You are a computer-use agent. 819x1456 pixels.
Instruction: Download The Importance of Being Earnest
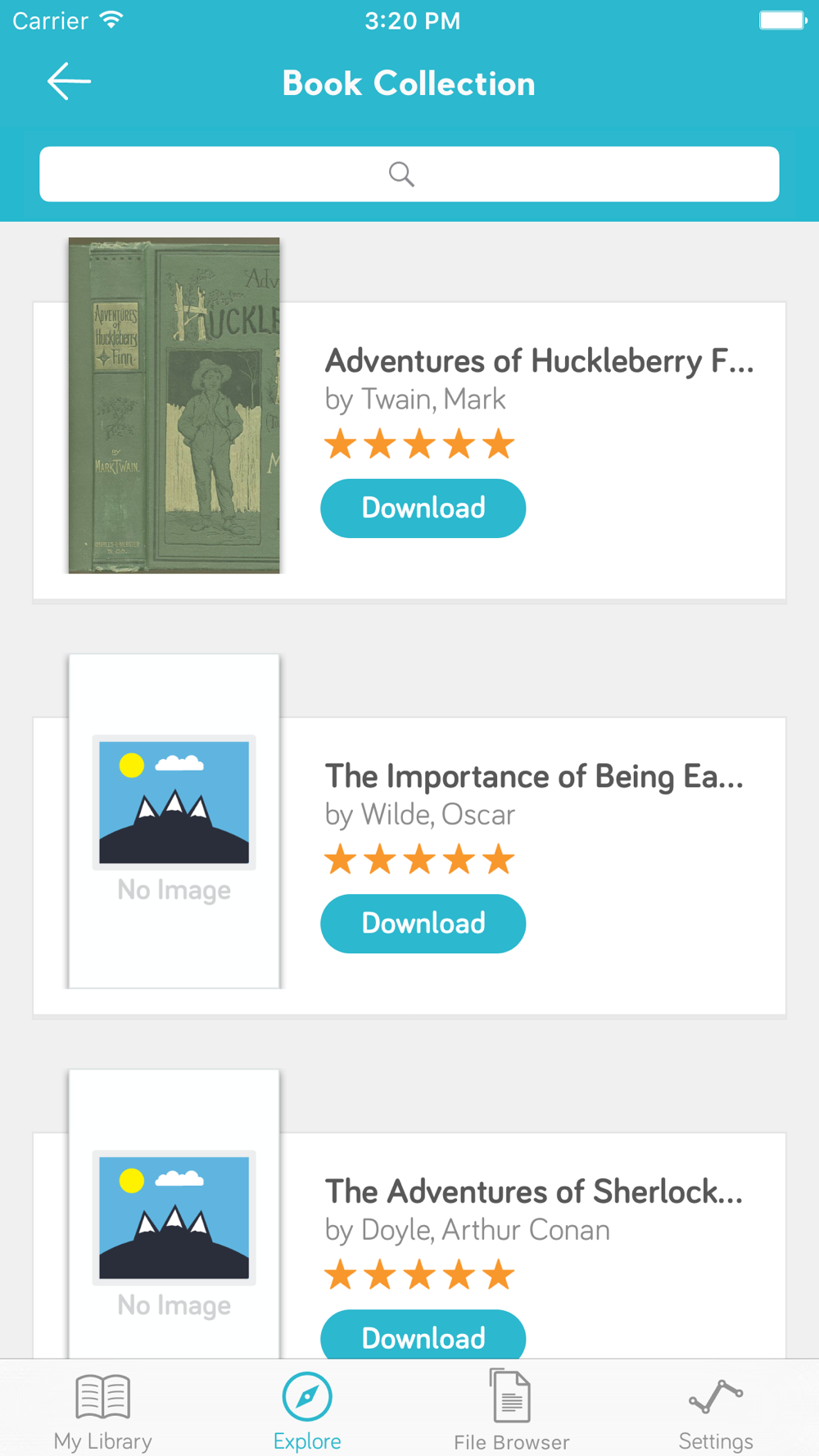coord(423,924)
